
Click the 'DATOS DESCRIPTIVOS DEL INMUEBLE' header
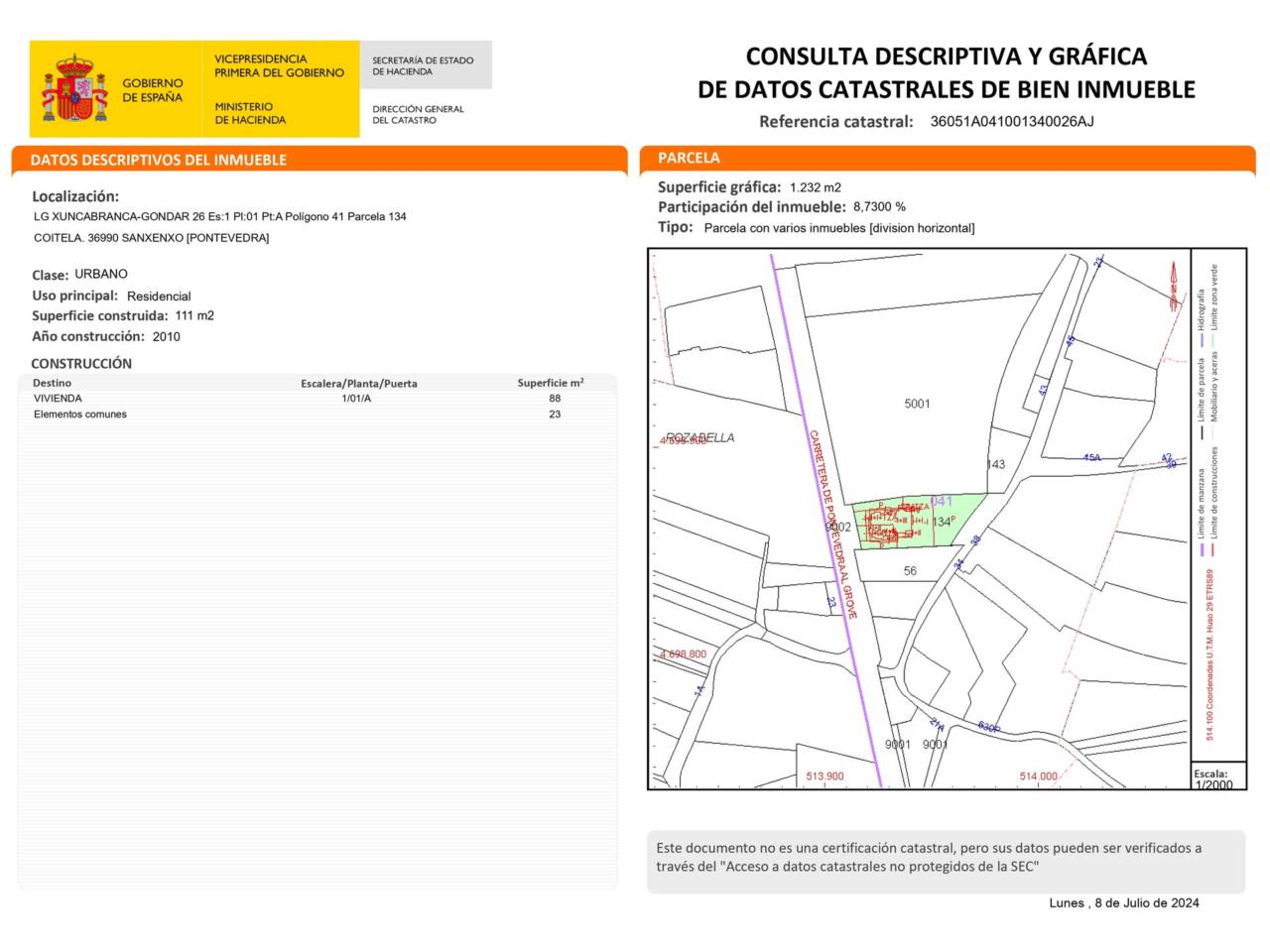[x=158, y=160]
